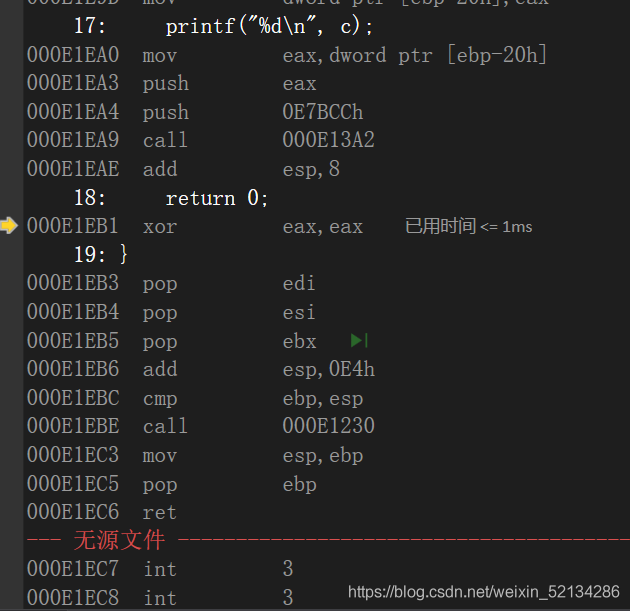Click the blog.csdn.net watermark URL
The image size is (630, 611).
[483, 592]
